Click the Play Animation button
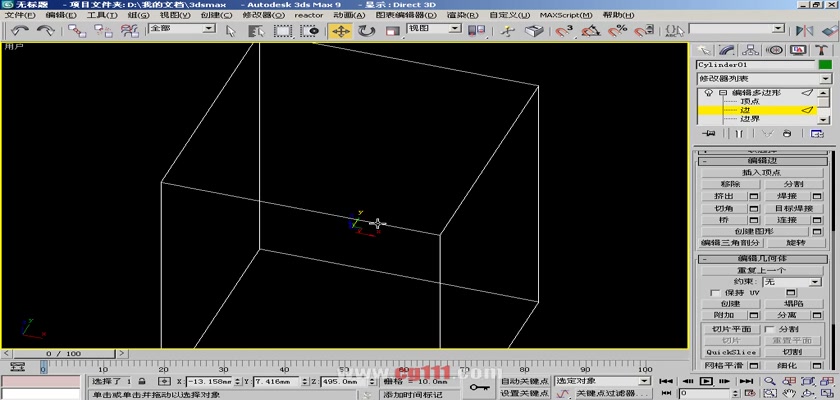The image size is (840, 400). (706, 381)
